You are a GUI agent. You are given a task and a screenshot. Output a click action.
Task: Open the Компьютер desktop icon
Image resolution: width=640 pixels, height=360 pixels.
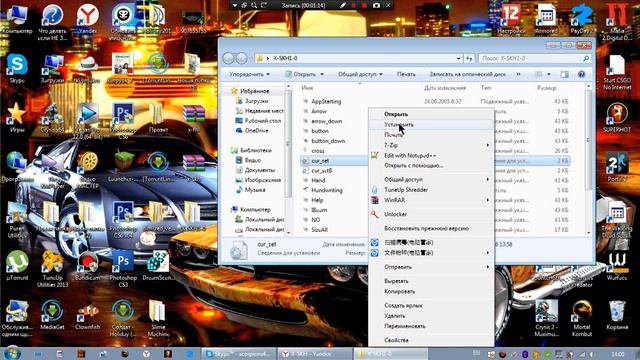click(x=17, y=19)
